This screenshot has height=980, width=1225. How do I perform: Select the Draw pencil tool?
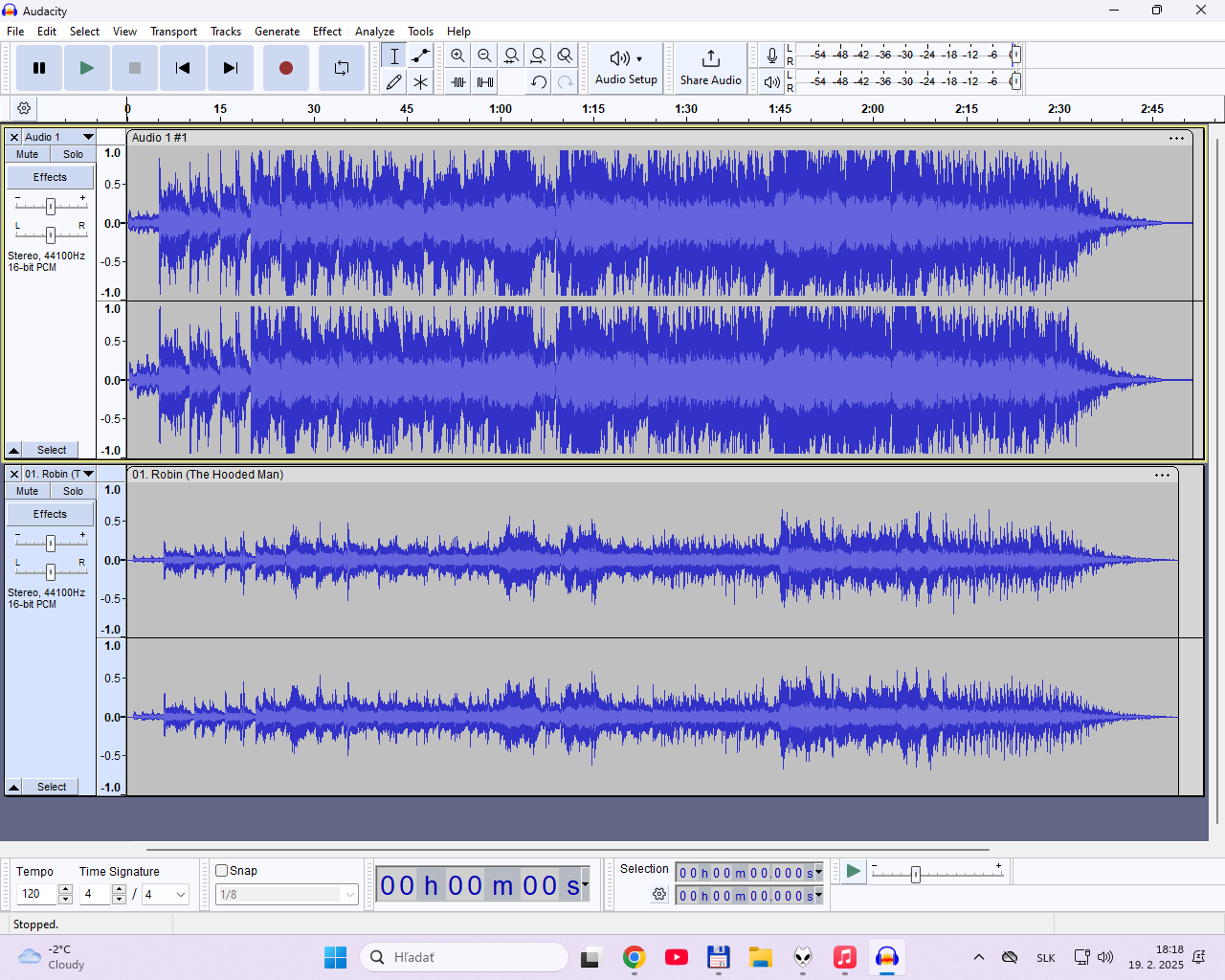393,82
